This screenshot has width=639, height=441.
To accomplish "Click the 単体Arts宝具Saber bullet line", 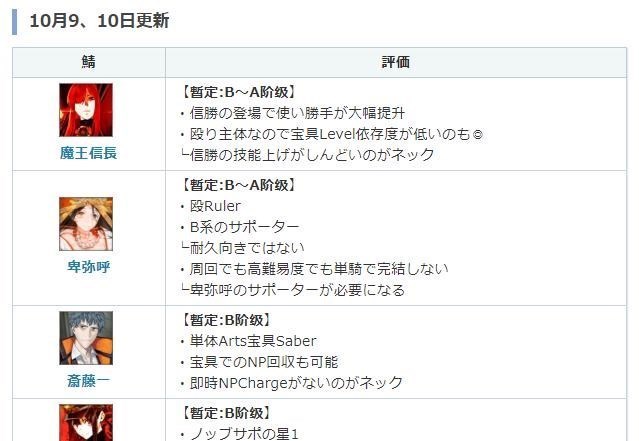I will [x=249, y=341].
